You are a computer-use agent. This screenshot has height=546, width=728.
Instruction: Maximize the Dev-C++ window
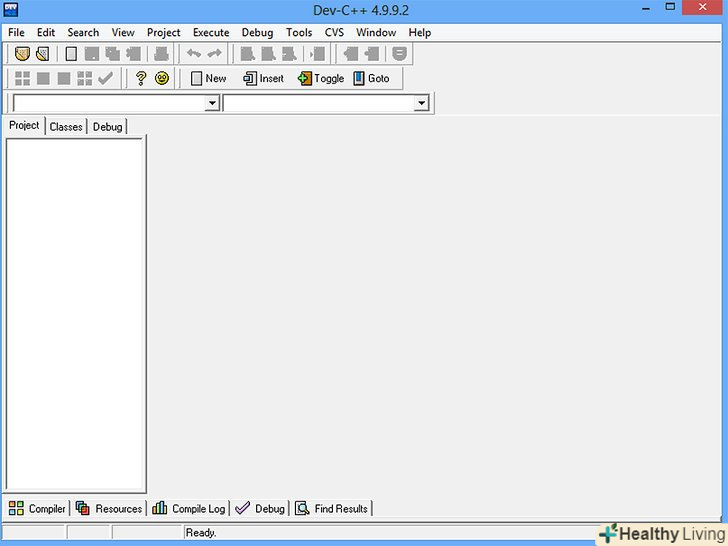coord(670,7)
